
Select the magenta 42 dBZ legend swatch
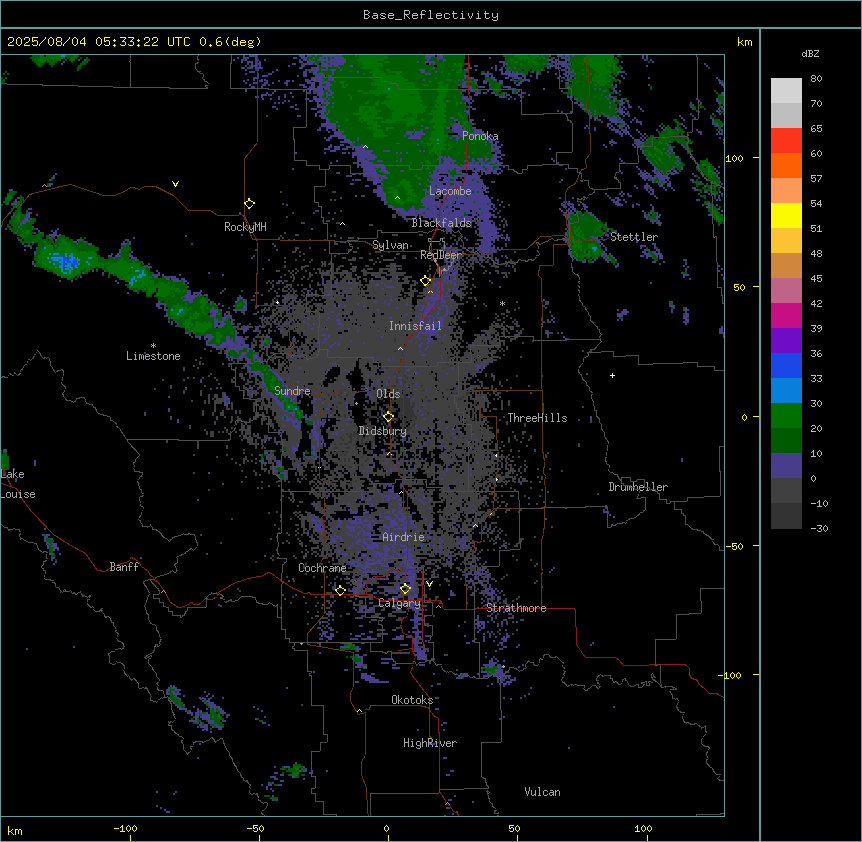[786, 315]
